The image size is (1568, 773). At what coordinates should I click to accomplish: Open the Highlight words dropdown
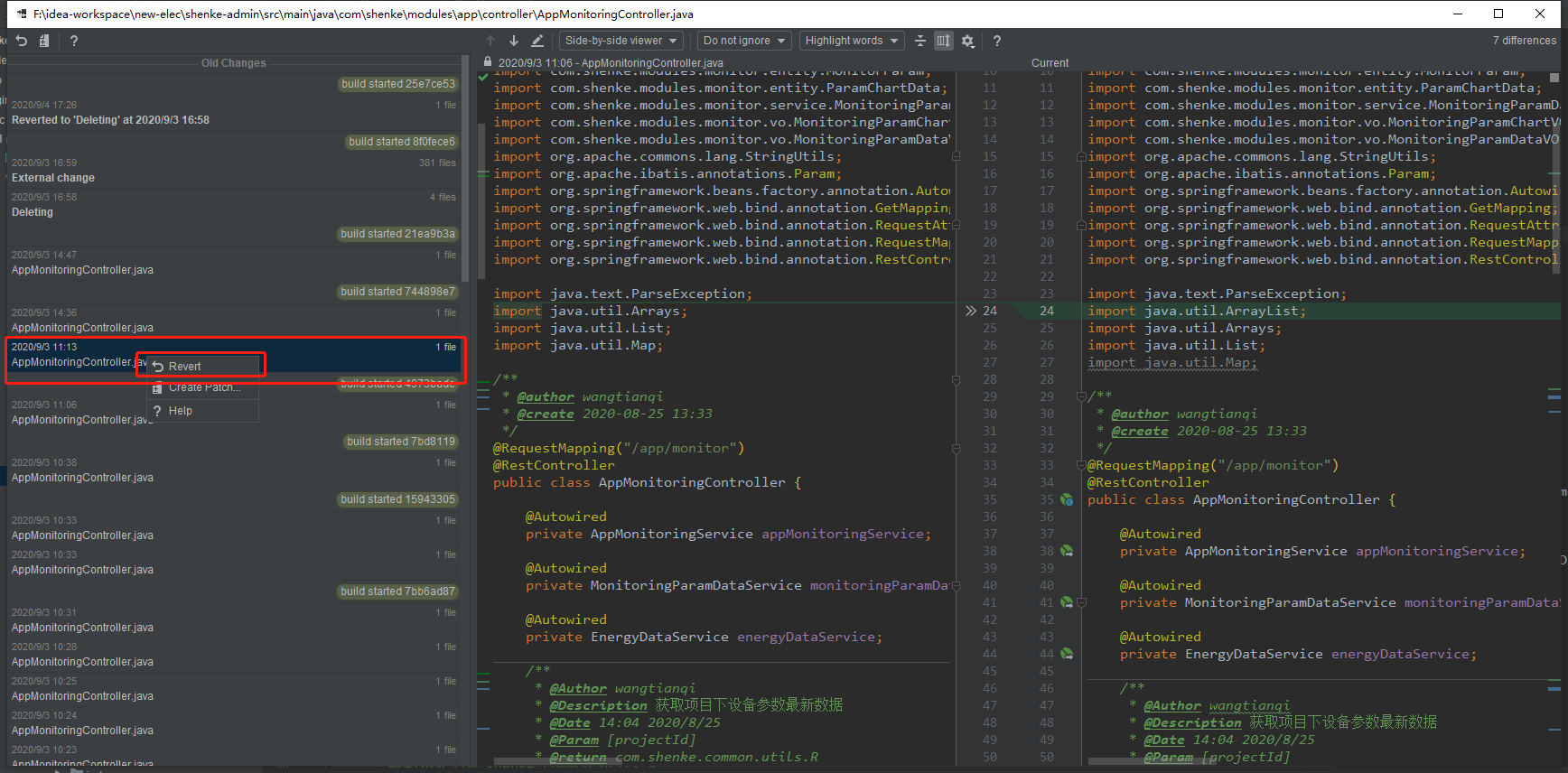tap(852, 41)
